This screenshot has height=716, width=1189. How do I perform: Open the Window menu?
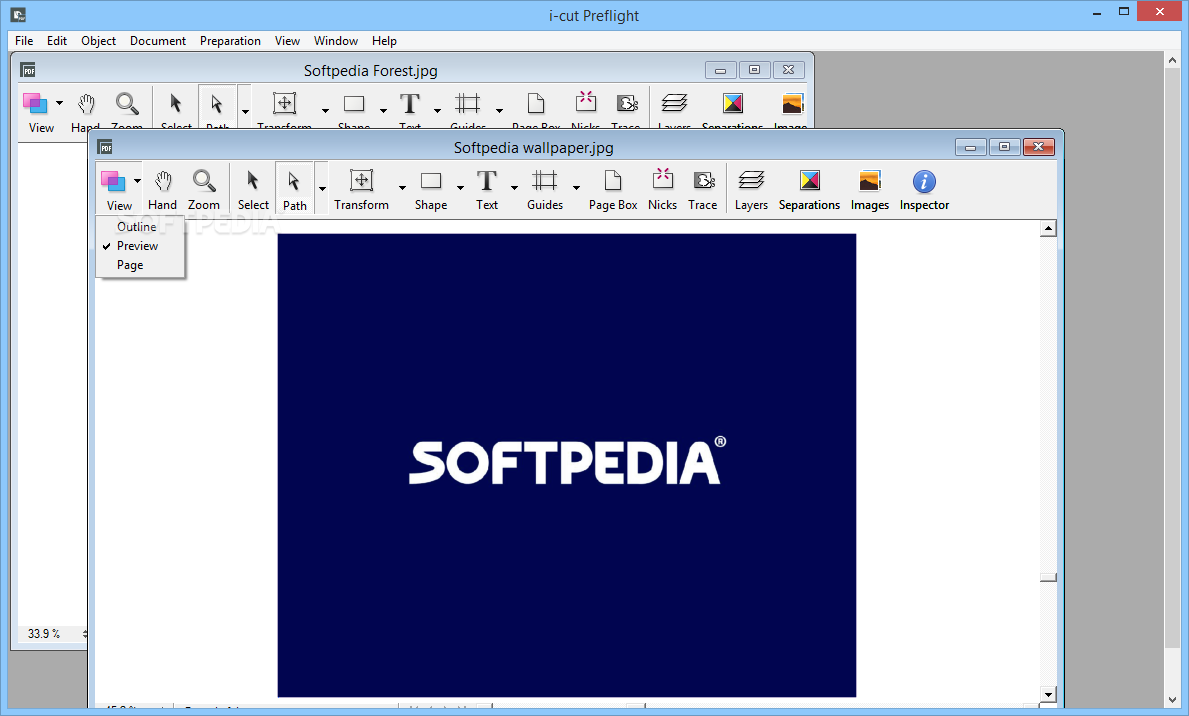pyautogui.click(x=336, y=41)
